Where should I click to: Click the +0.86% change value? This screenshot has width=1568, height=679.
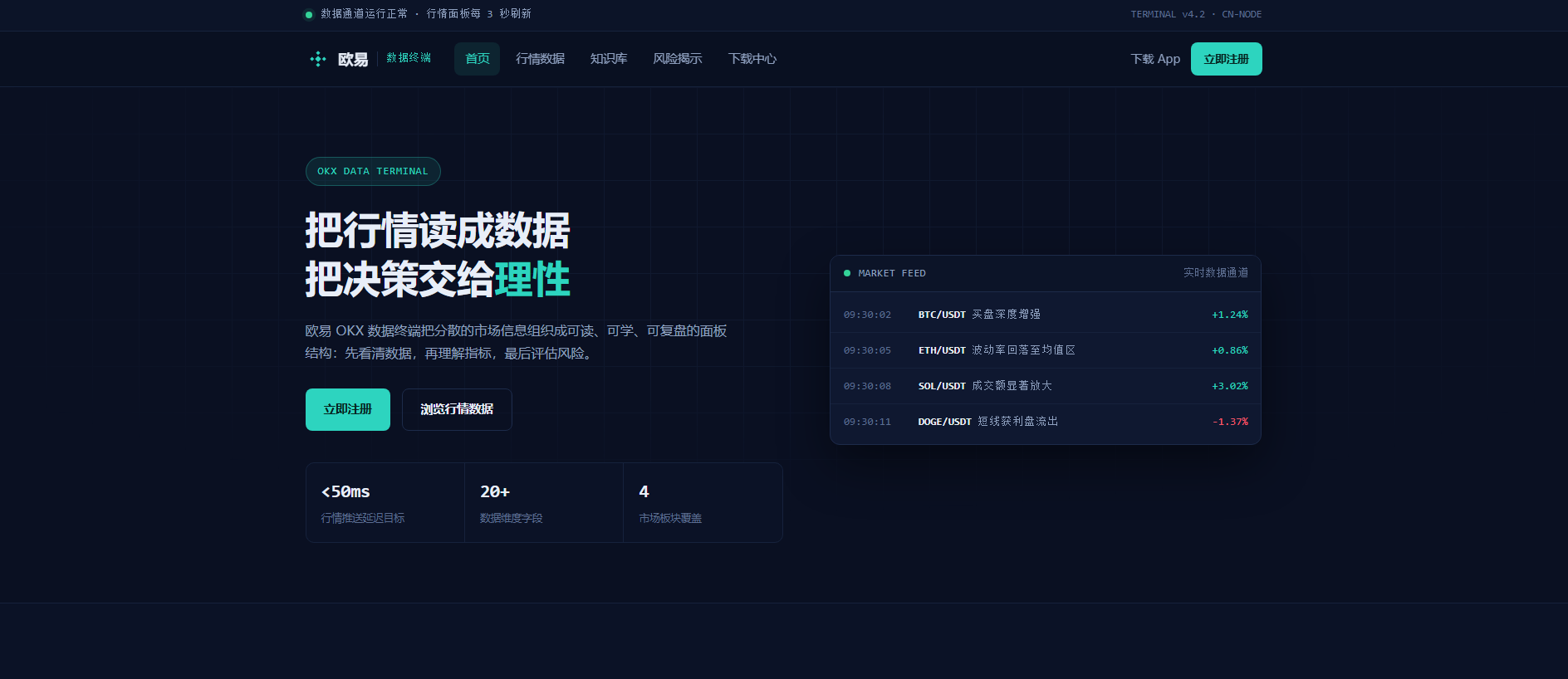(x=1230, y=350)
